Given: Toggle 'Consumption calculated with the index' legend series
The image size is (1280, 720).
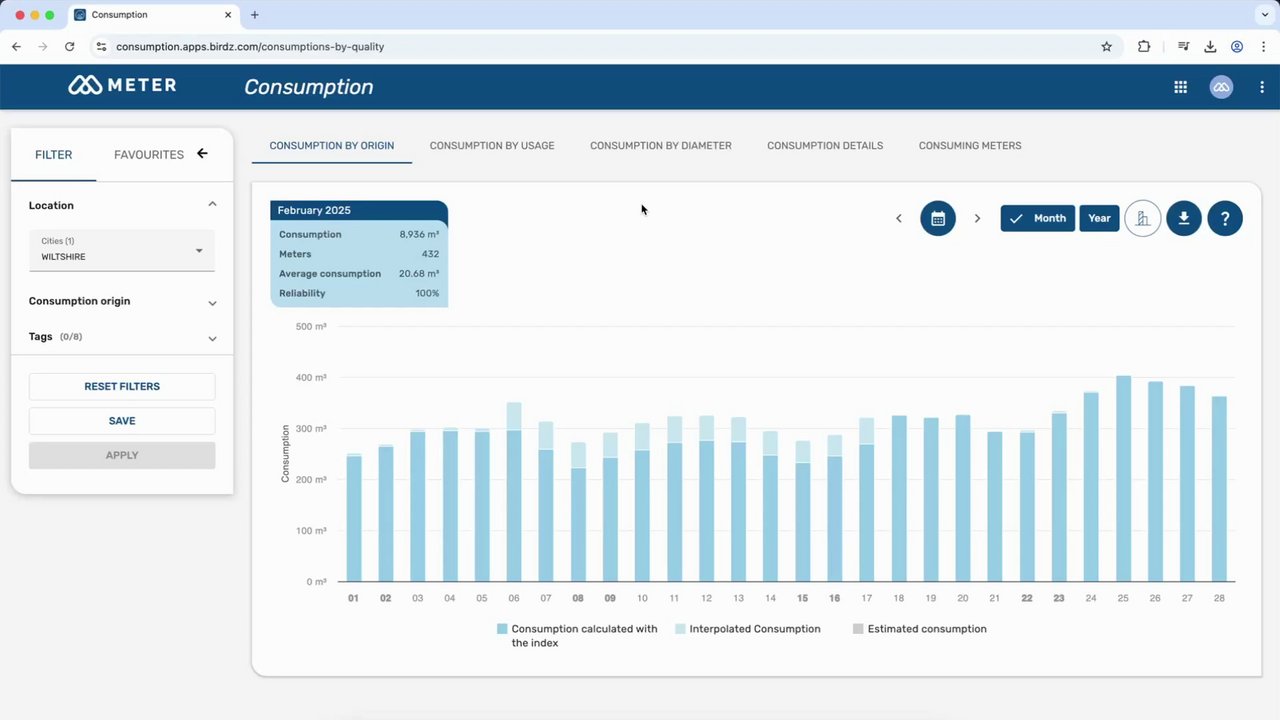Looking at the screenshot, I should coord(577,636).
